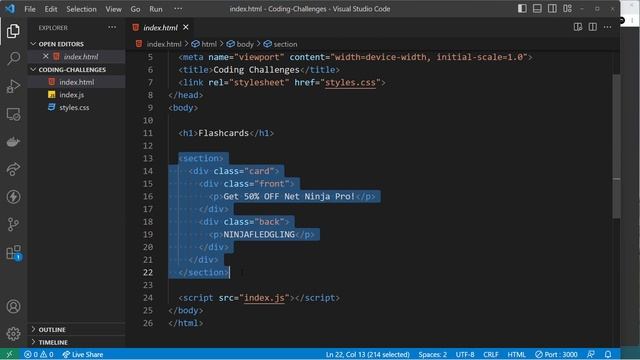Click NINJAFLEDGLING text on line 19
This screenshot has width=640, height=360.
tap(259, 234)
